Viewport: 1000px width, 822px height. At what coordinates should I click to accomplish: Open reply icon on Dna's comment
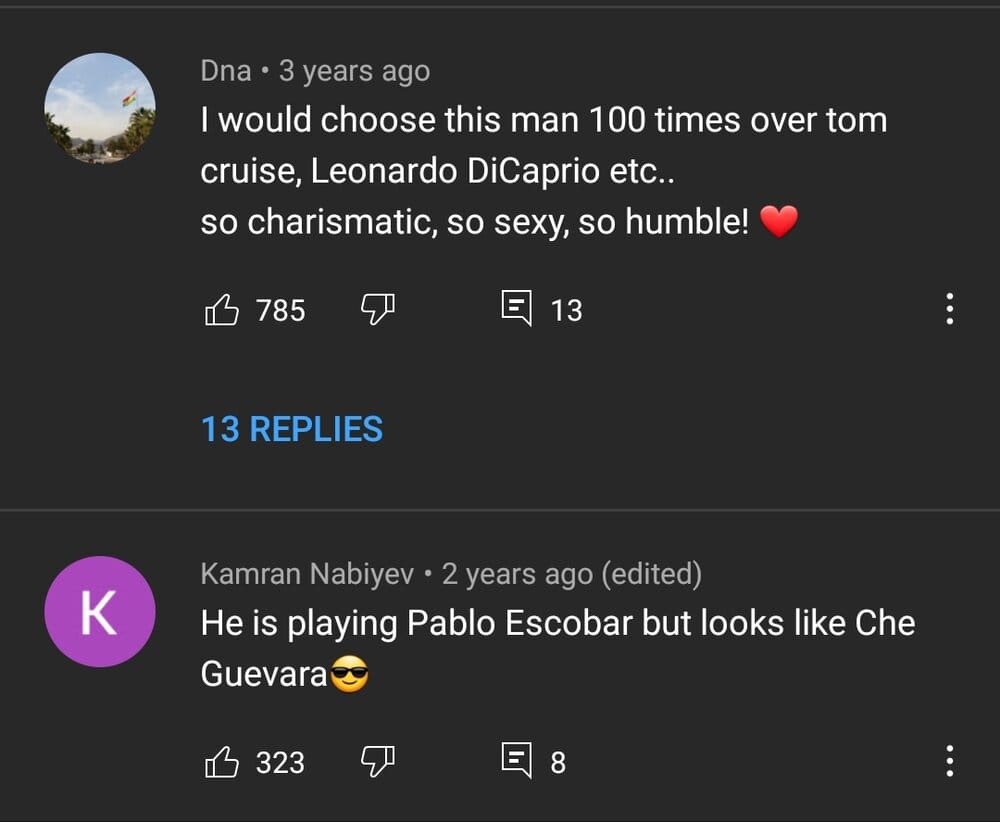click(x=517, y=308)
